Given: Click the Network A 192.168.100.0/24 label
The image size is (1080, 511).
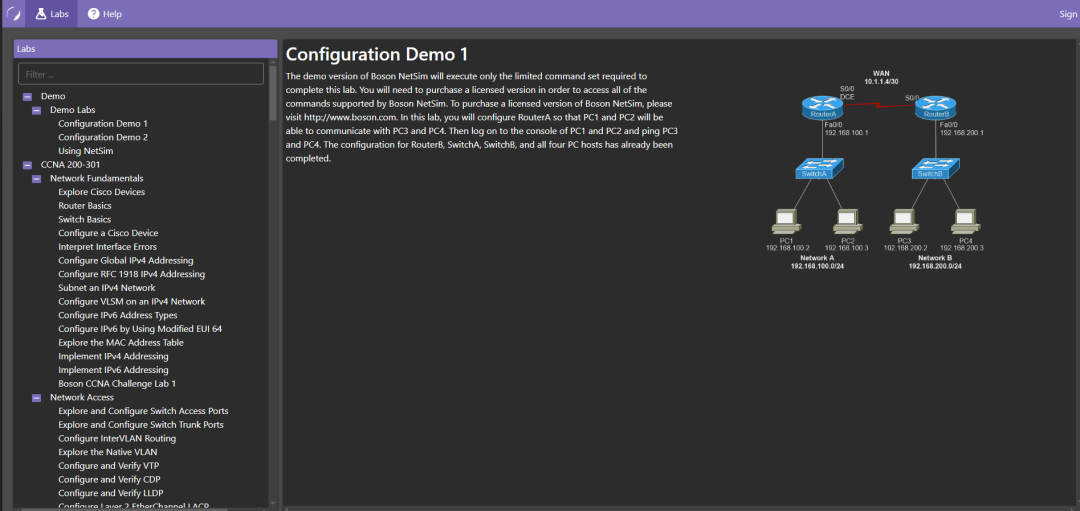Looking at the screenshot, I should pos(817,261).
